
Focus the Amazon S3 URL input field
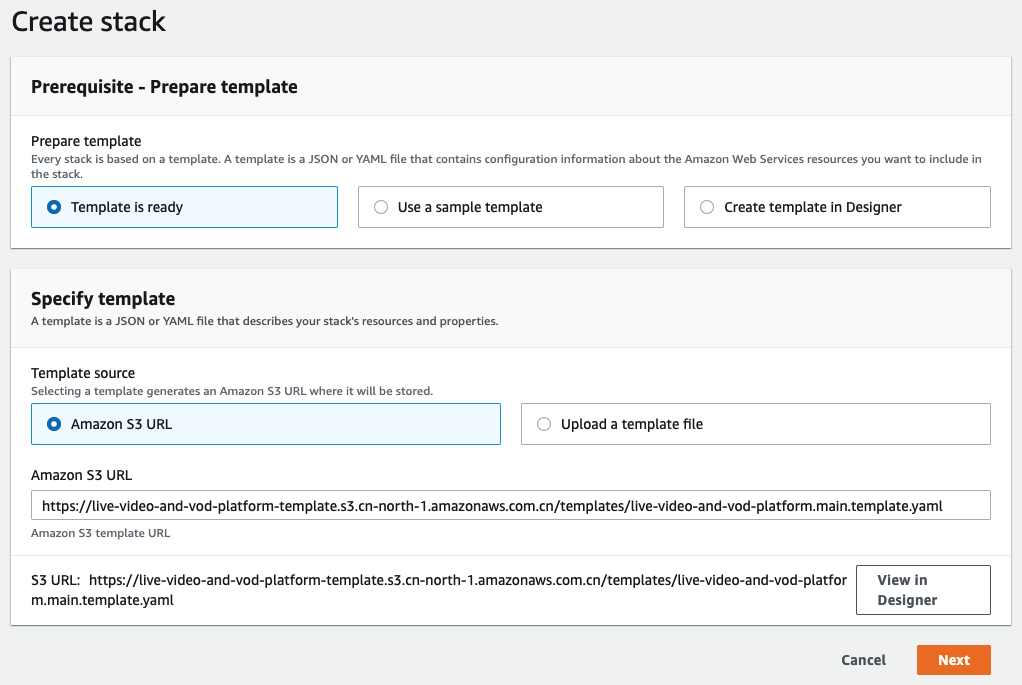(x=510, y=505)
